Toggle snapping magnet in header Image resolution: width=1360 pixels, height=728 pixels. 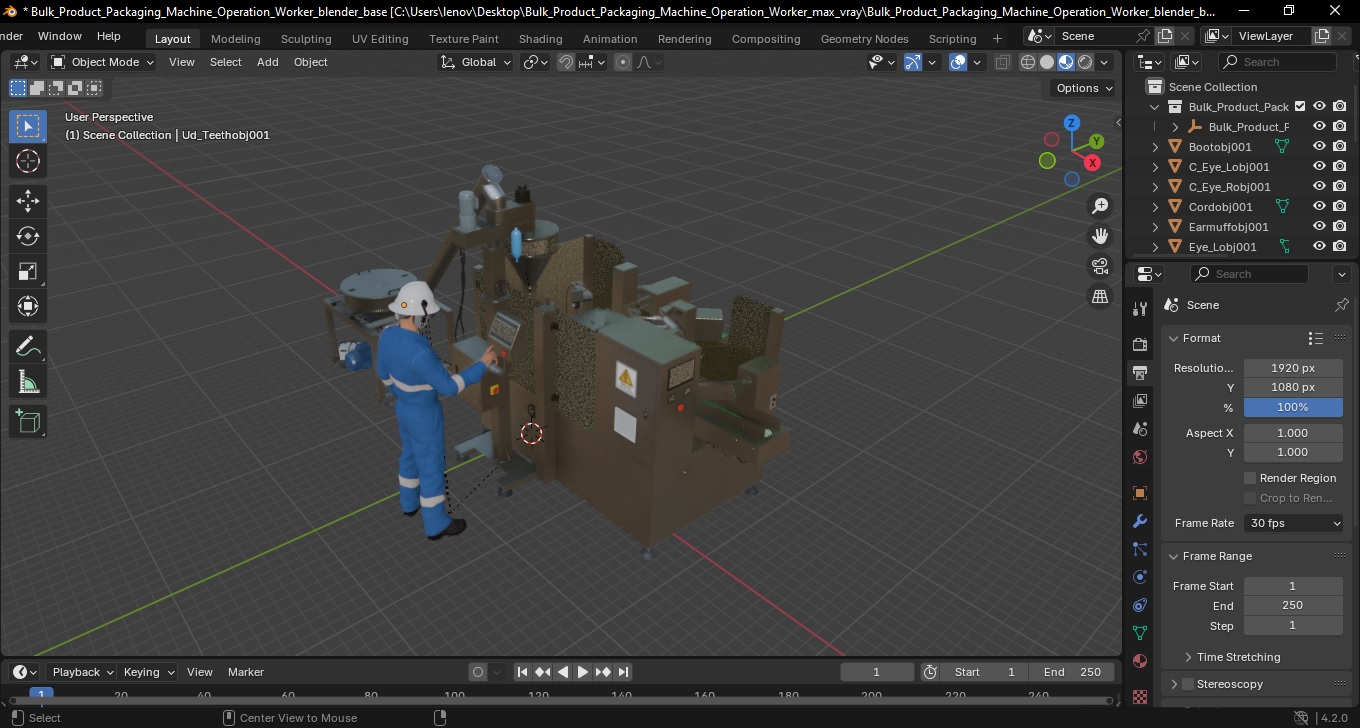click(566, 62)
